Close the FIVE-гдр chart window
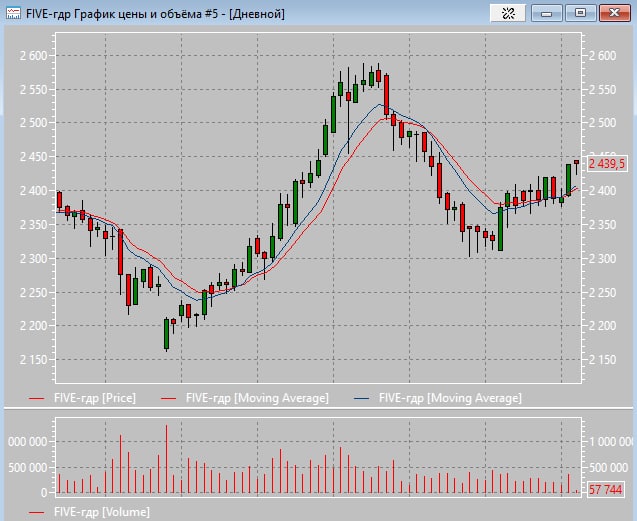Viewport: 637px width, 521px height. pyautogui.click(x=615, y=13)
